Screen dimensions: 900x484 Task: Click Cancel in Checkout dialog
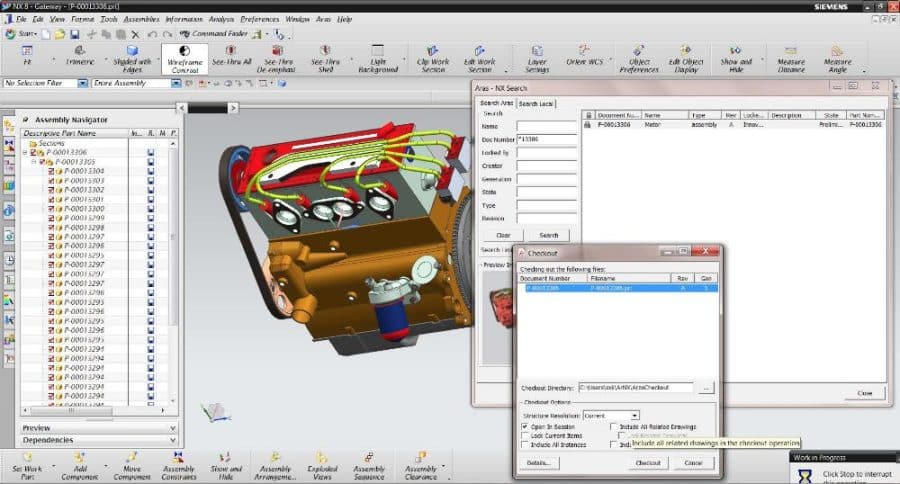coord(693,463)
